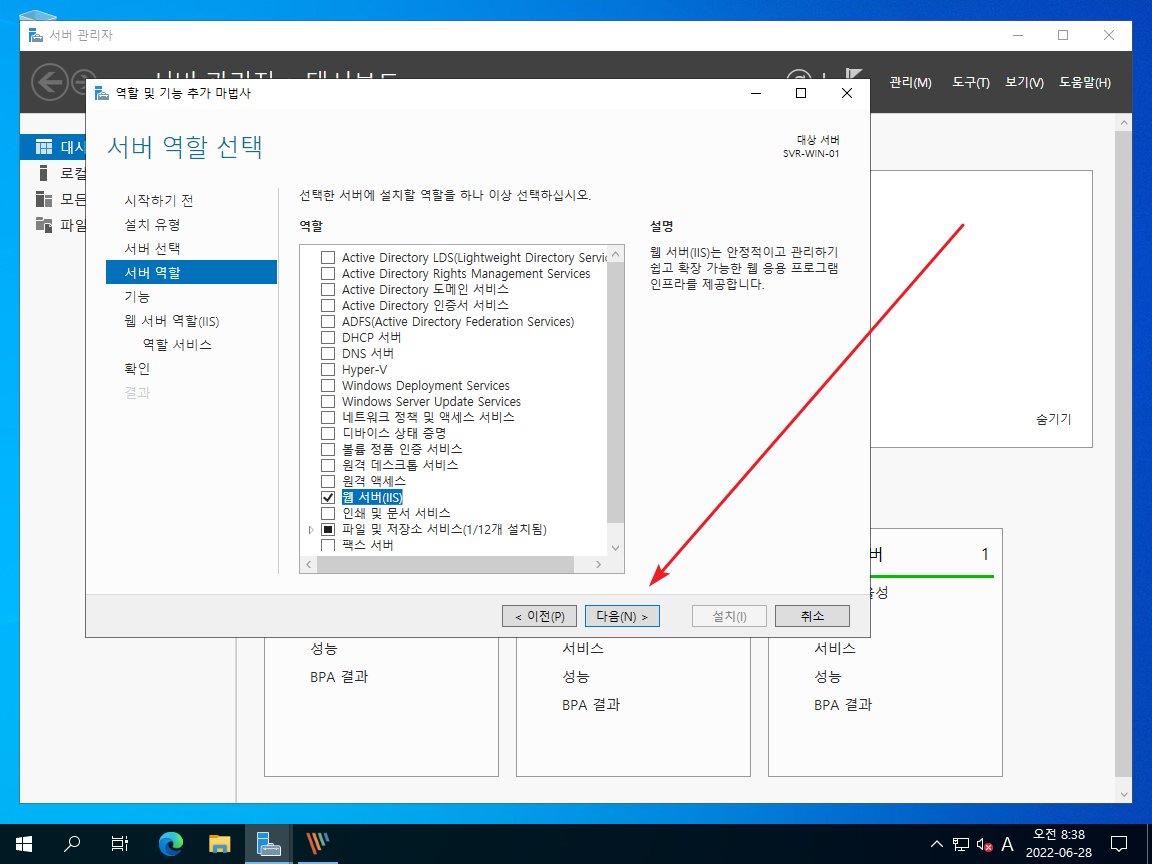The height and width of the screenshot is (864, 1152).
Task: Open the 관리(M) menu
Action: (910, 82)
